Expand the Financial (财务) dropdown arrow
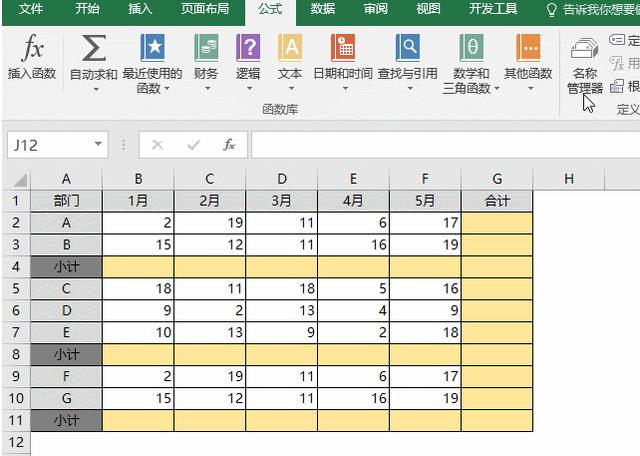Screen dimensions: 640x456 (x=208, y=89)
